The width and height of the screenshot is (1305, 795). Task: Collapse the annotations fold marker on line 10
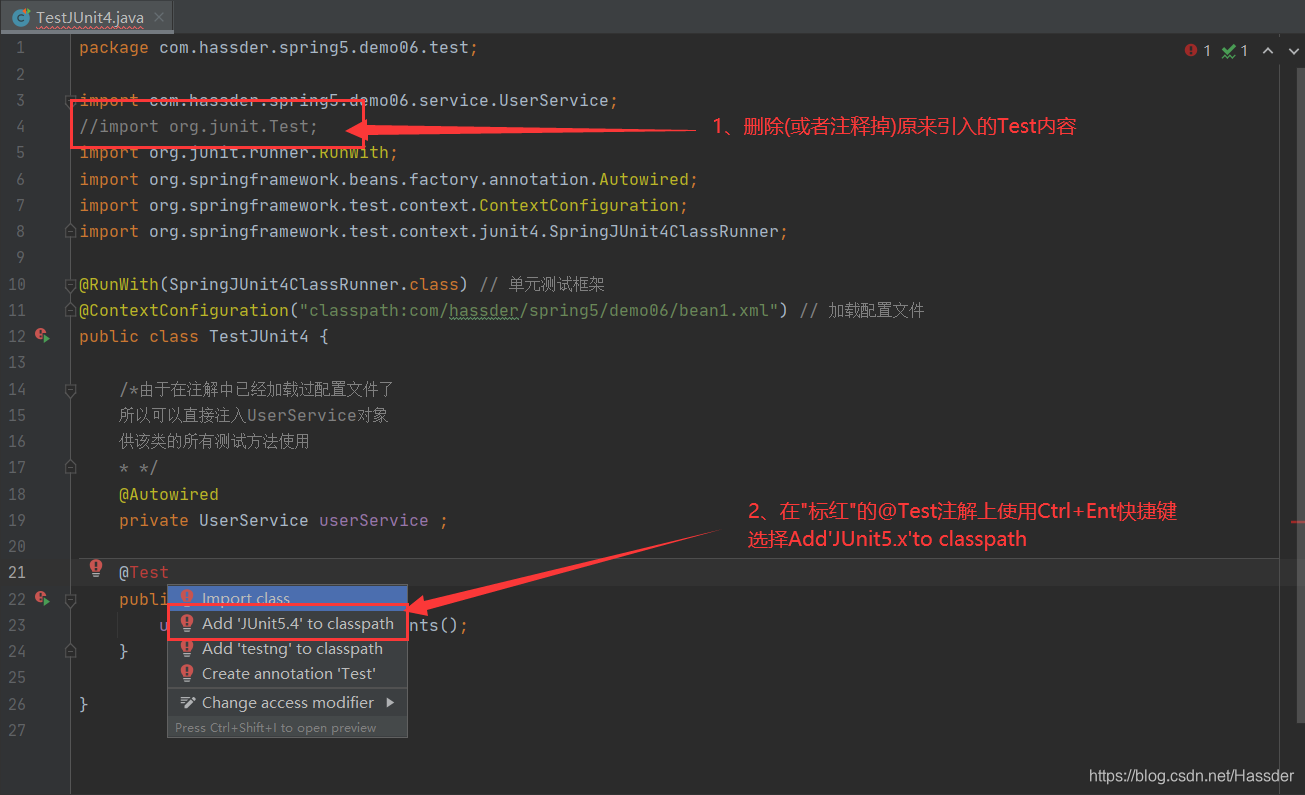pyautogui.click(x=70, y=284)
